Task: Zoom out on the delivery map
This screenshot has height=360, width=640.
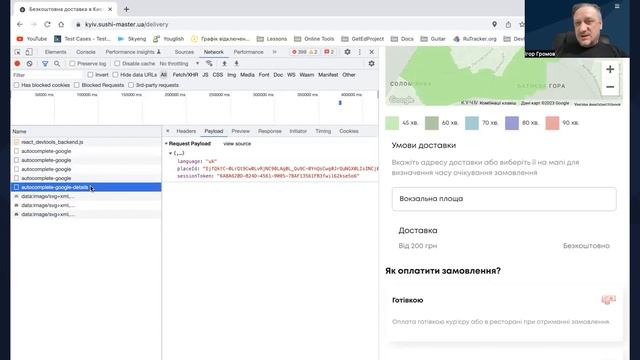Action: (x=610, y=87)
